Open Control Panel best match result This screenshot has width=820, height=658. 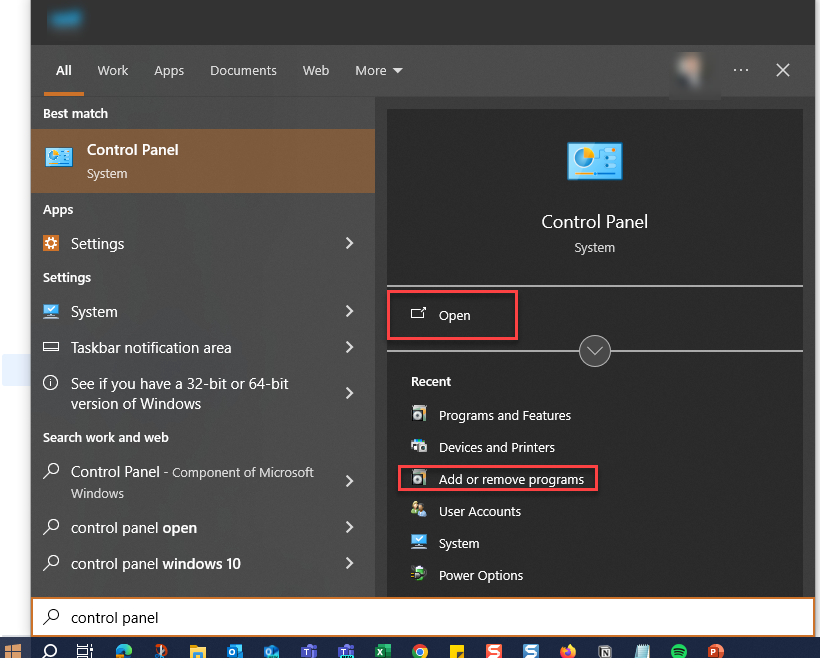pos(203,161)
